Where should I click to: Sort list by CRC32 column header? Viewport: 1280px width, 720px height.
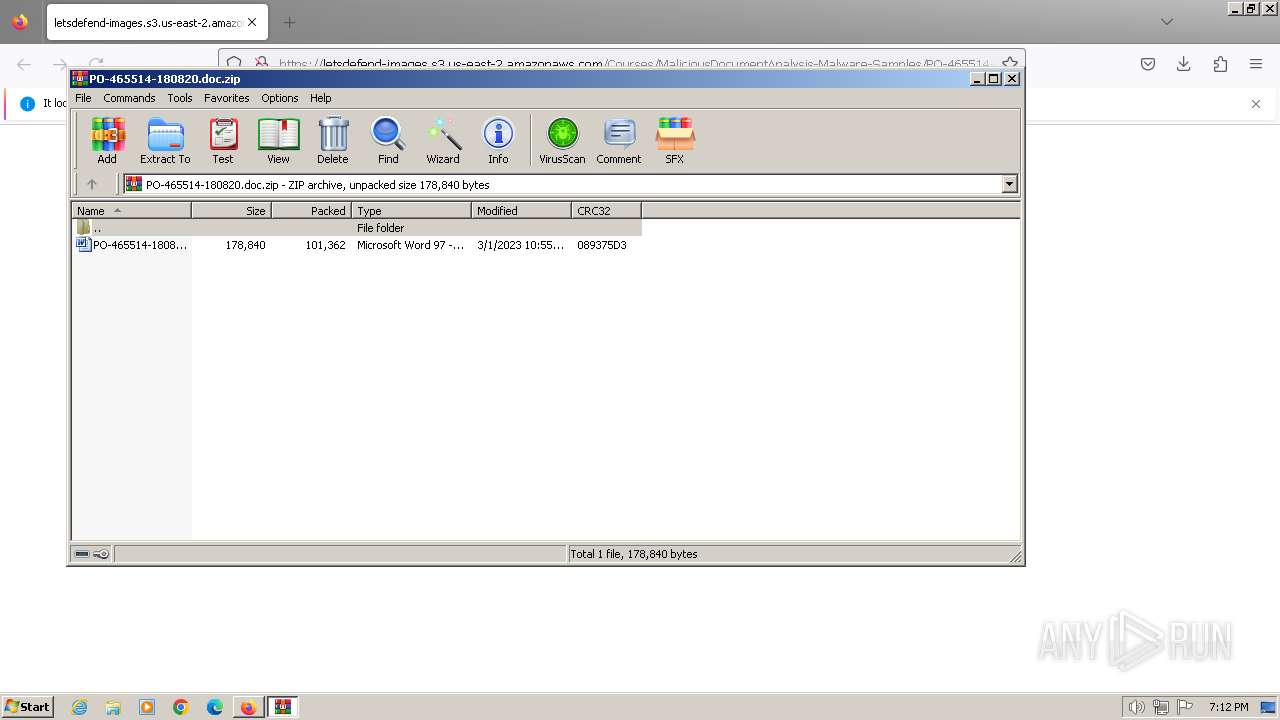606,210
